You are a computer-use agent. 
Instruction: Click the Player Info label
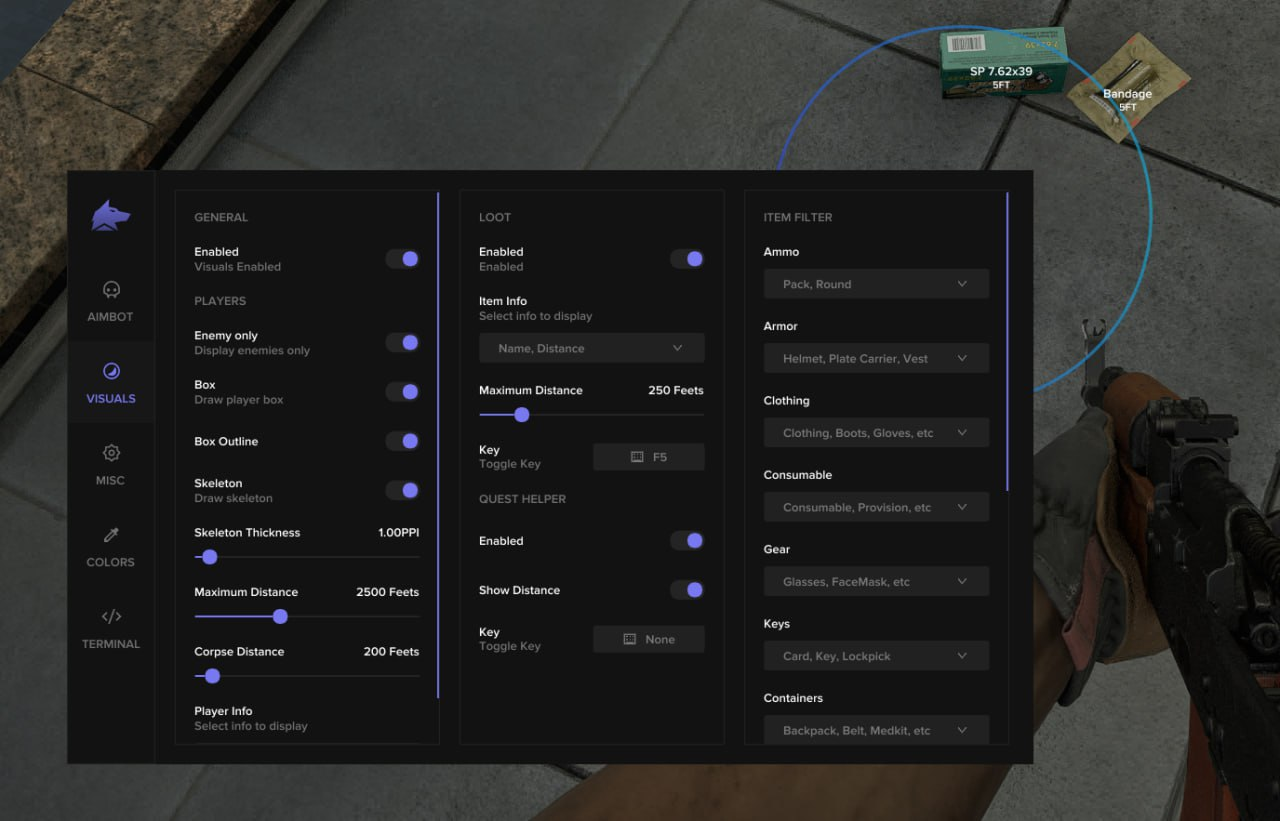[223, 711]
